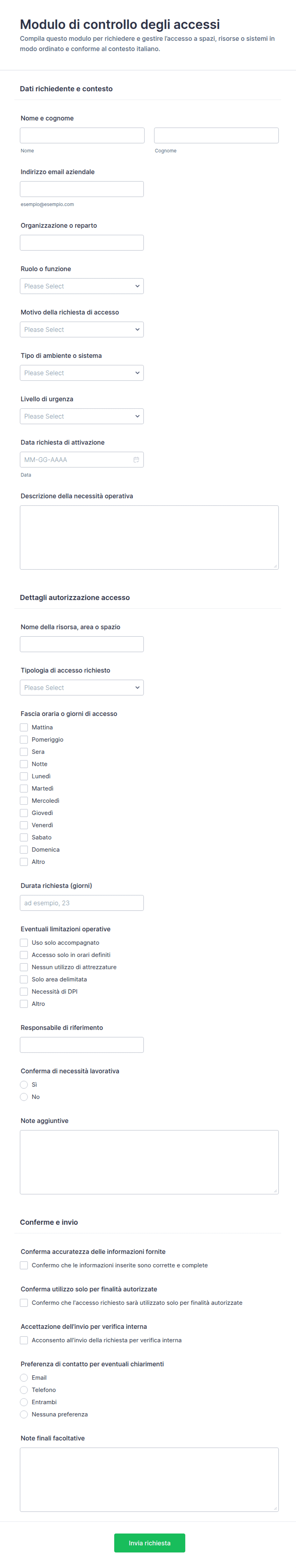Open Tipo di ambiente o sistema dropdown
Viewport: 296px width, 1568px height.
pos(81,372)
